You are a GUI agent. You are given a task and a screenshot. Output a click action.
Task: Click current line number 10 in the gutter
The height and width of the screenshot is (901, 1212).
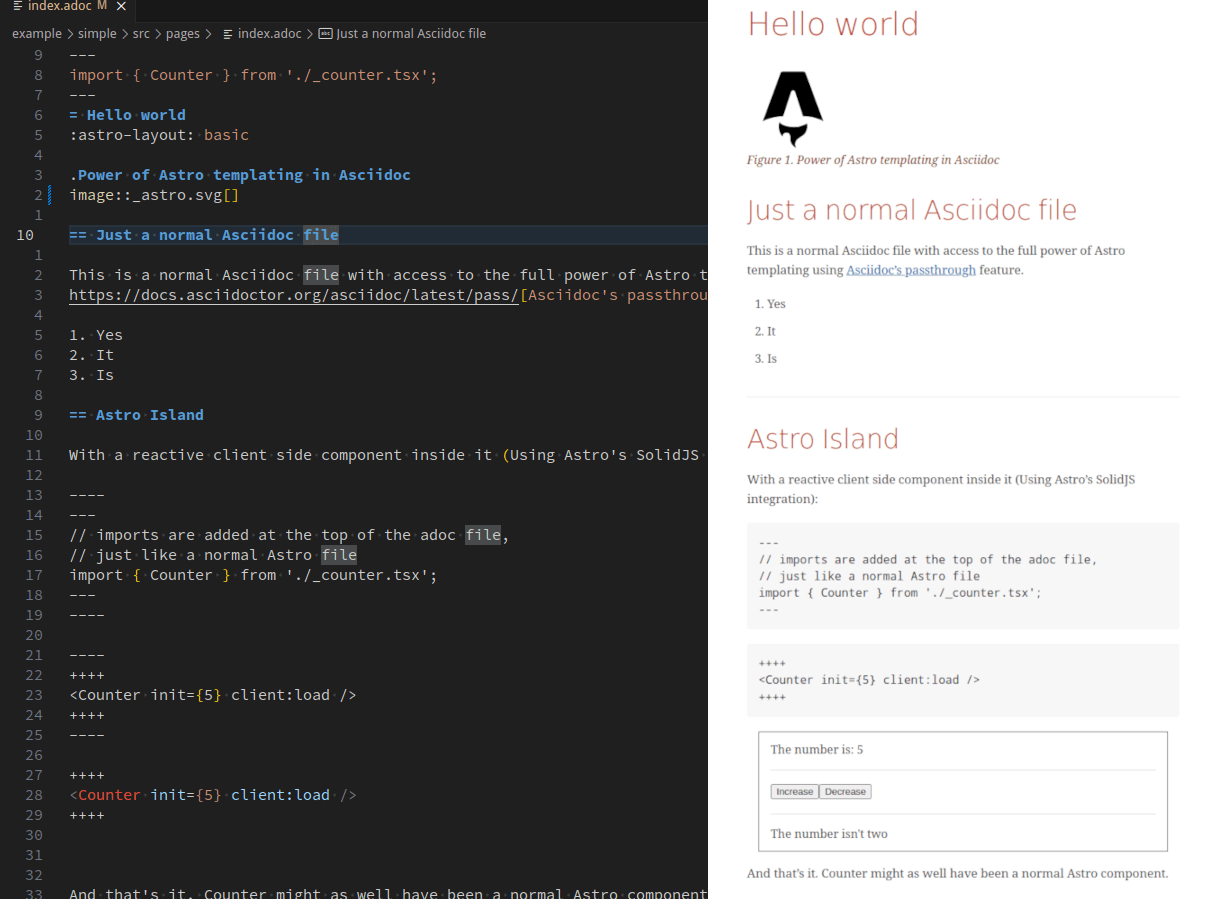[25, 235]
